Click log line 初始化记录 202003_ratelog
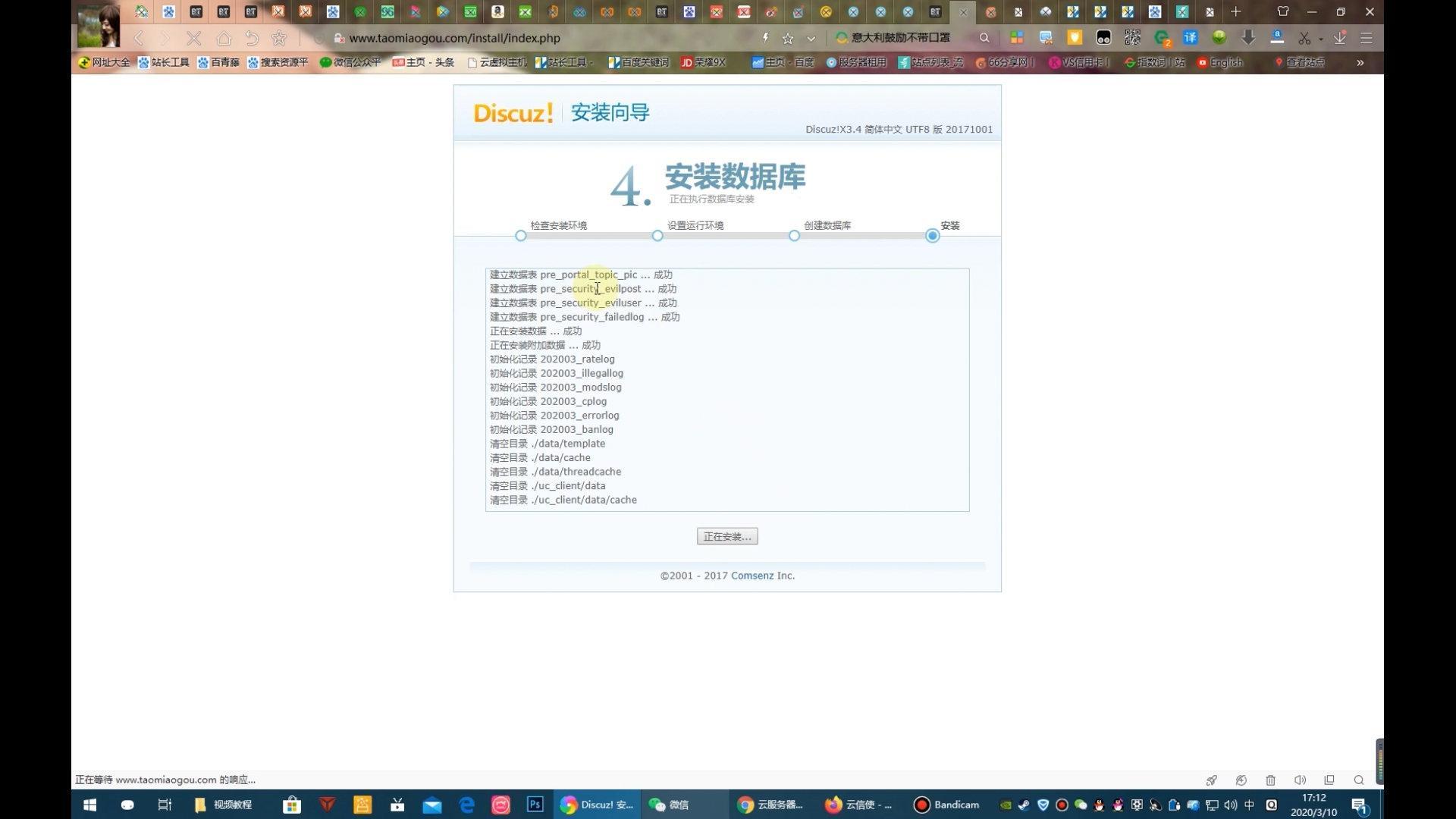 coord(552,359)
